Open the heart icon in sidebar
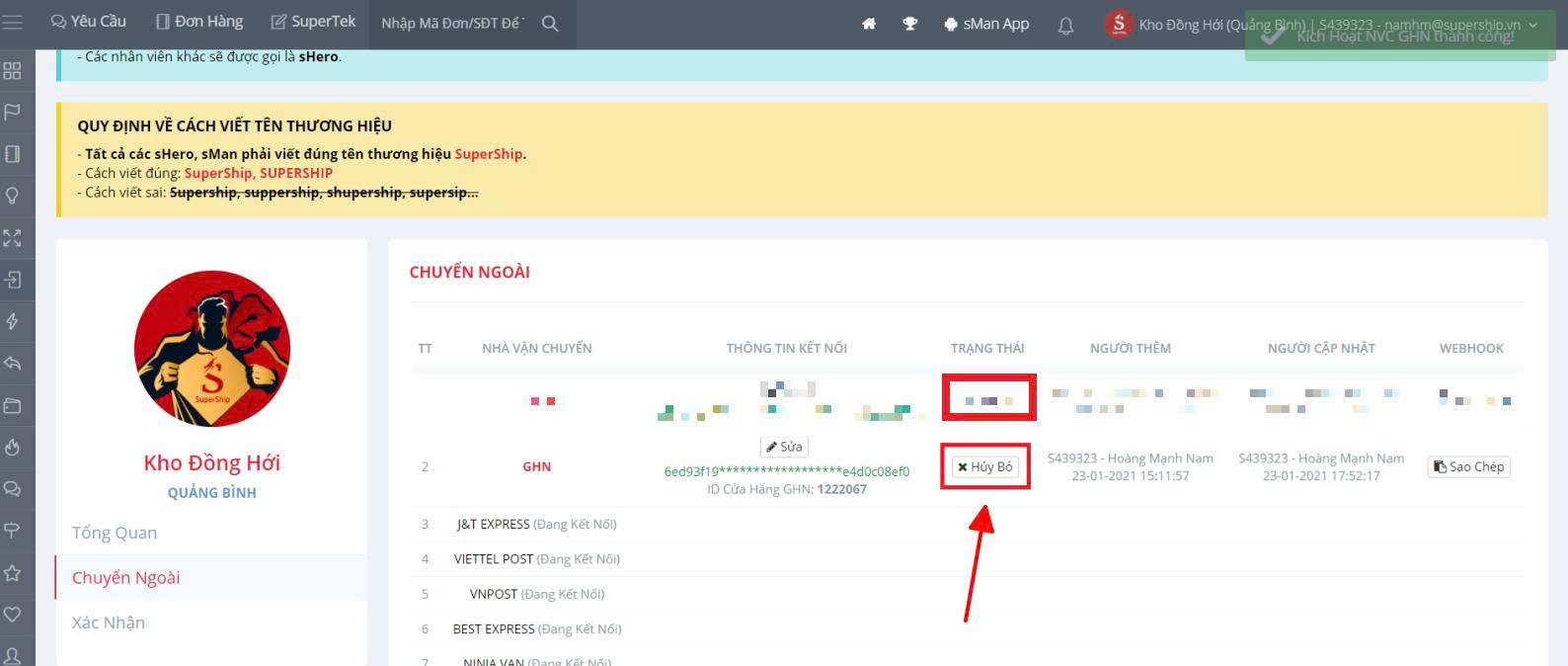Image resolution: width=1568 pixels, height=666 pixels. pyautogui.click(x=12, y=615)
